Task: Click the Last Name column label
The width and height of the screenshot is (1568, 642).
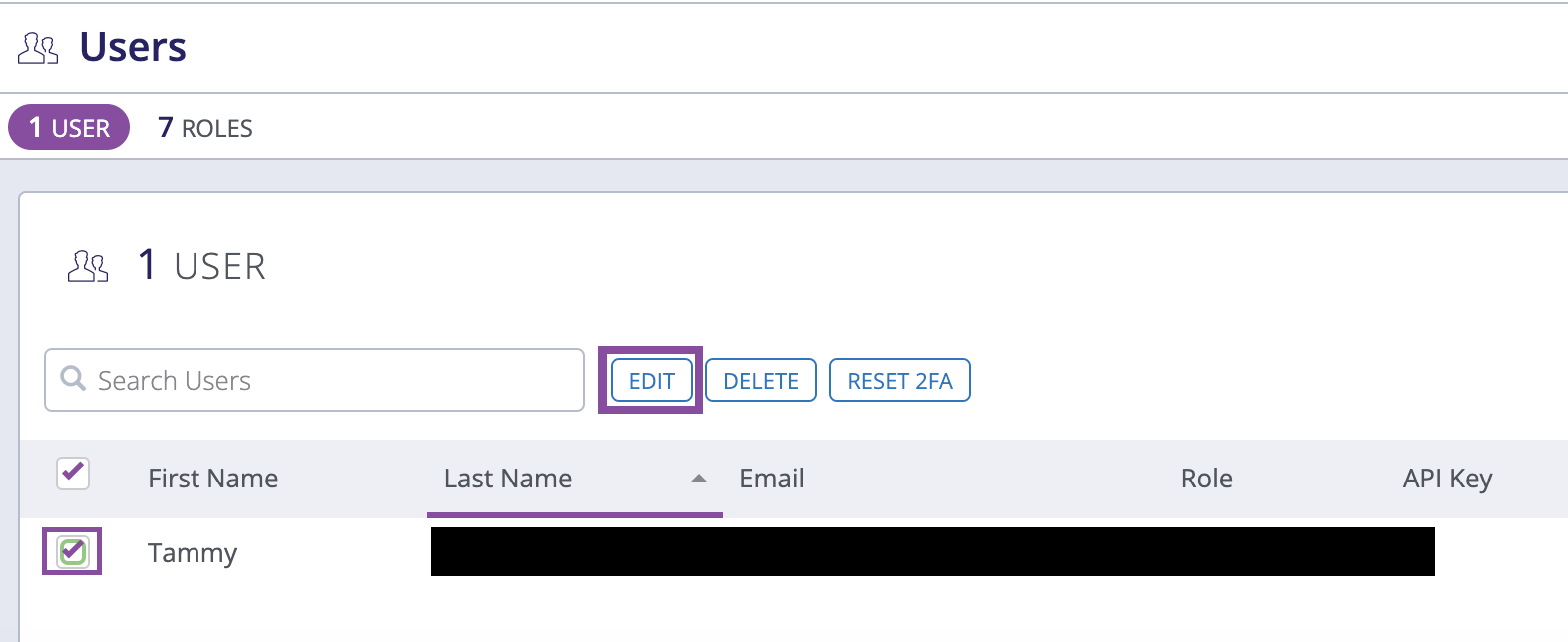Action: pos(507,479)
